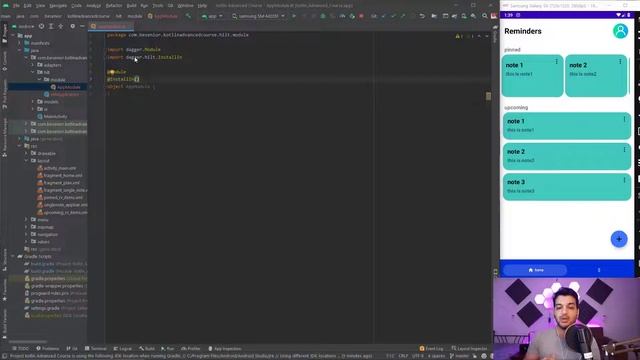The height and width of the screenshot is (360, 640).
Task: Select fragment_home.xml in the layout folder
Action: (60, 176)
